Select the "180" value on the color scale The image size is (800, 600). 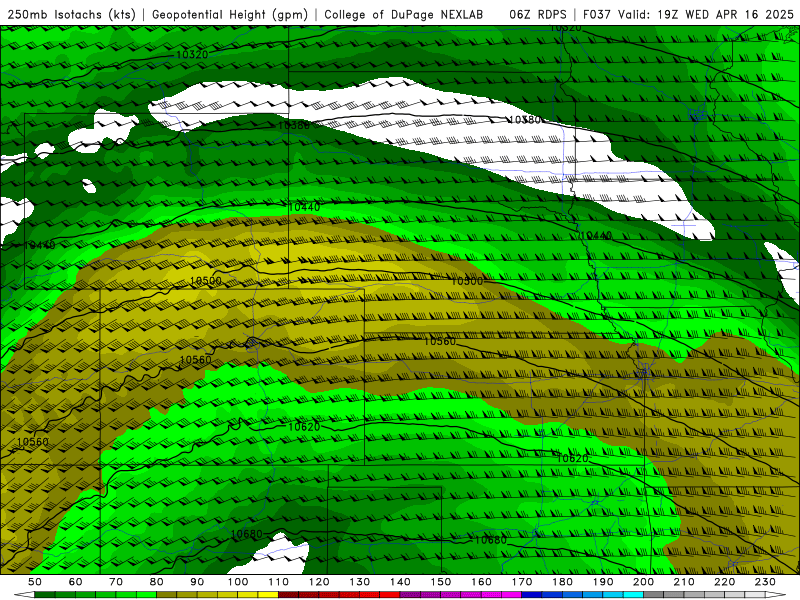pyautogui.click(x=562, y=582)
